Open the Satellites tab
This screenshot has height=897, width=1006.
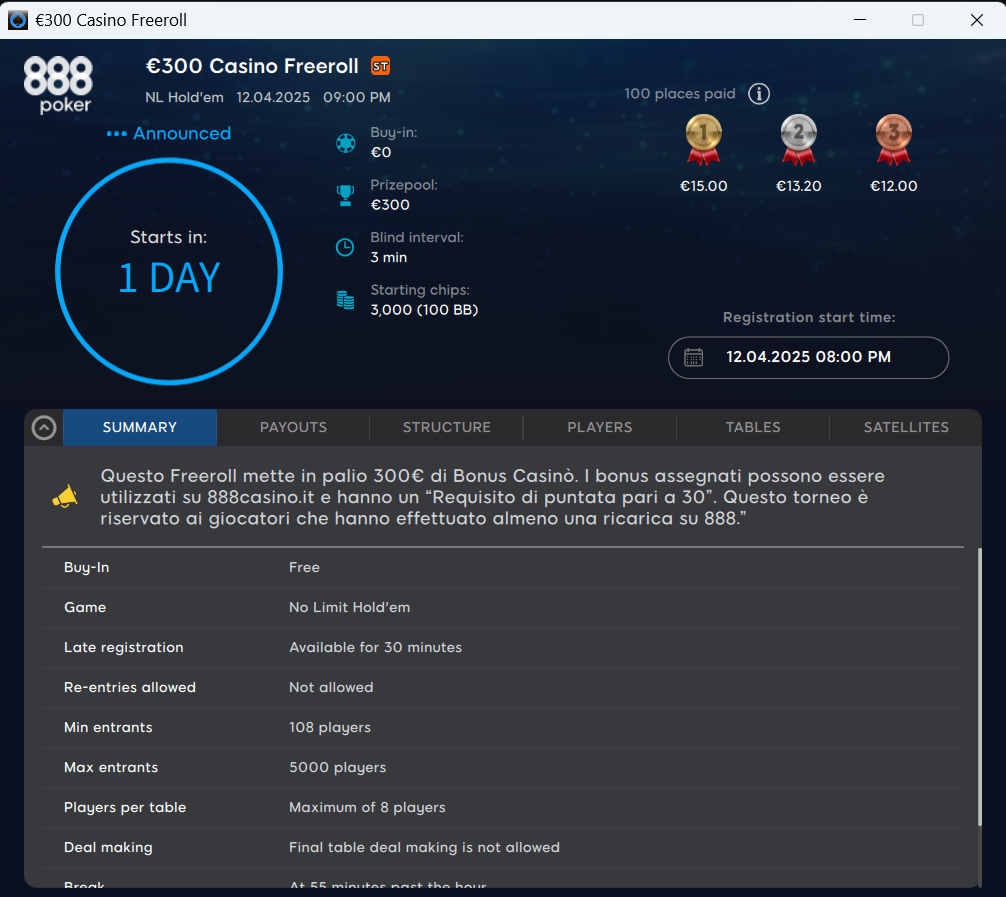point(906,427)
